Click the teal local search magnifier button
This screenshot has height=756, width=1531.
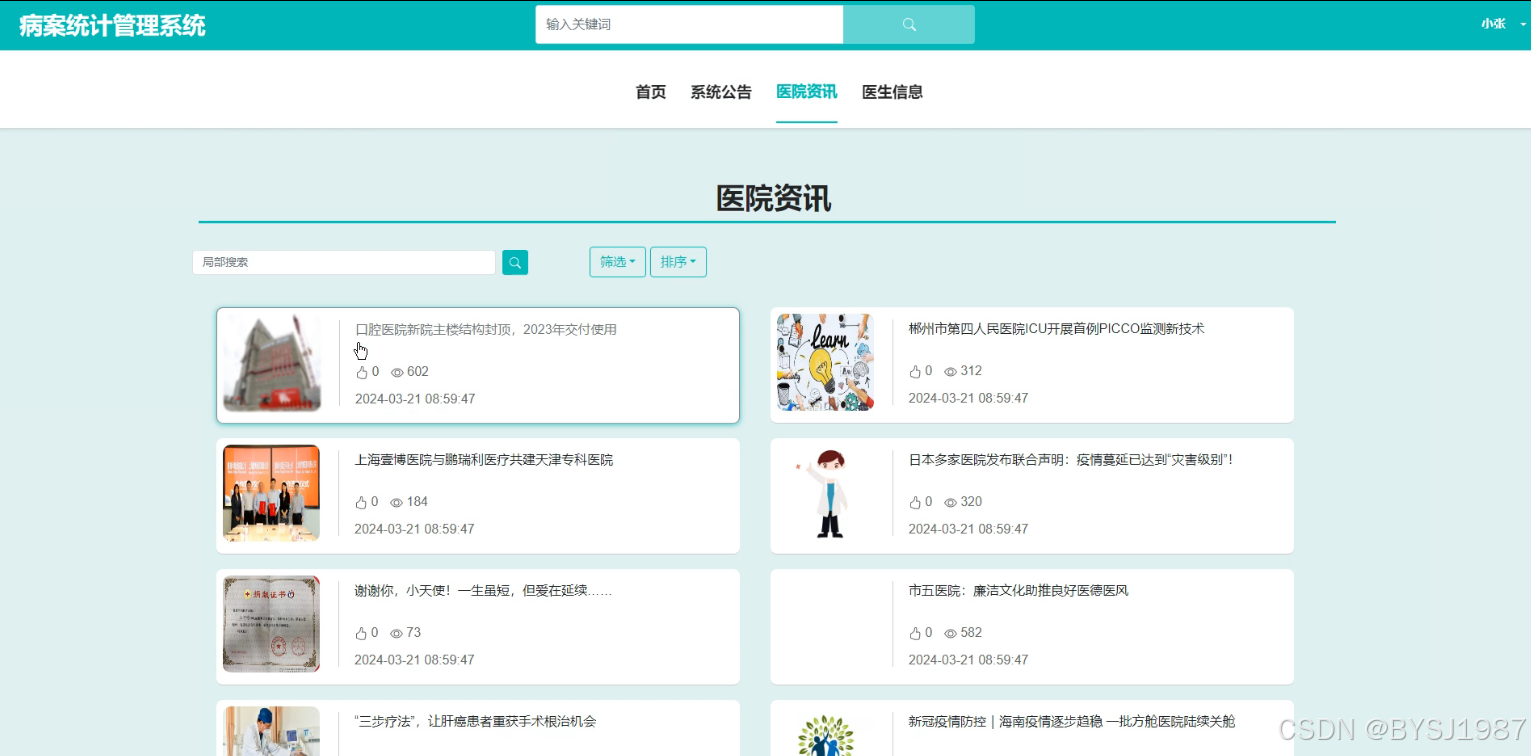[515, 262]
